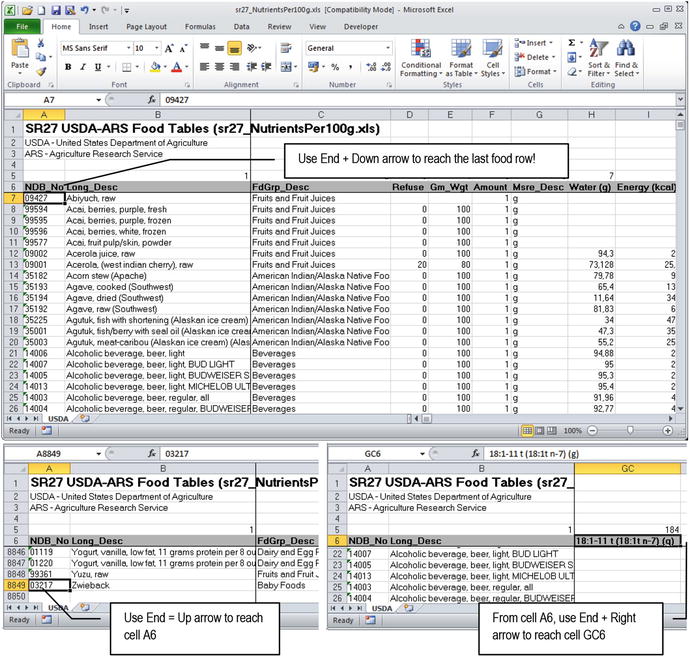This screenshot has width=690, height=657.
Task: Open Conditional Formatting
Action: click(421, 58)
